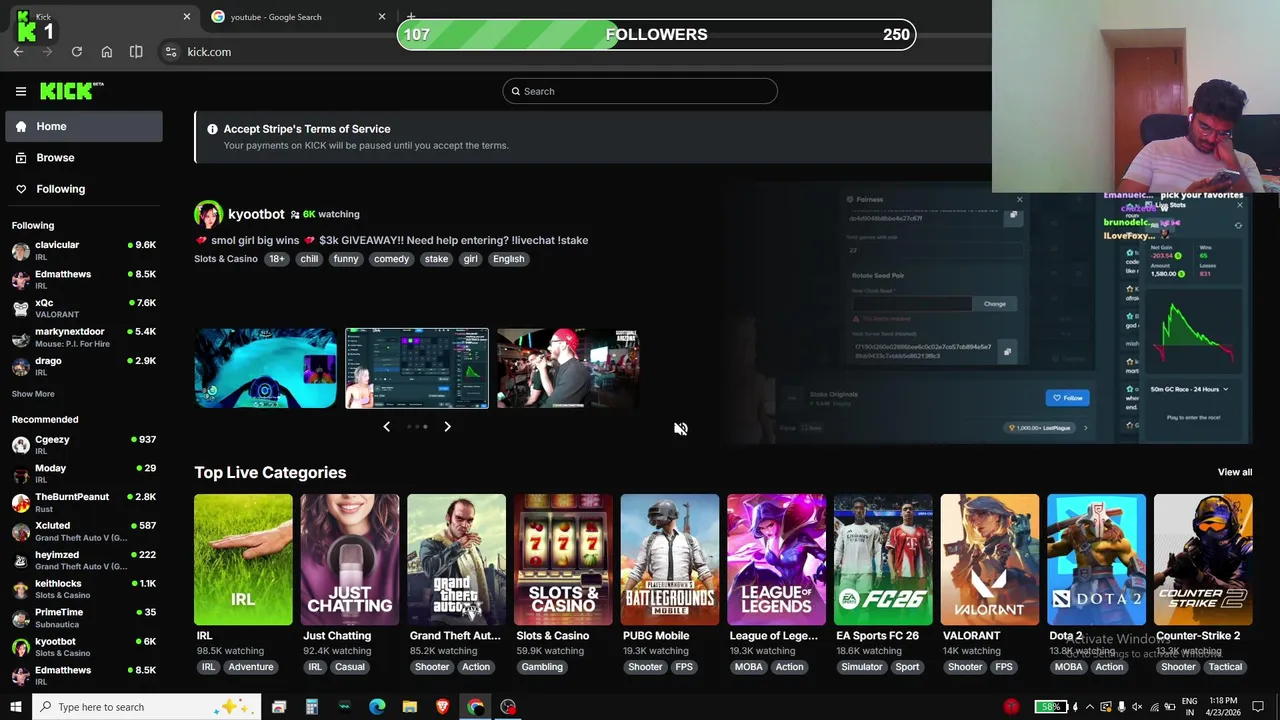Open the EA Sports FC 26 category card
Viewport: 1280px width, 720px height.
[883, 560]
